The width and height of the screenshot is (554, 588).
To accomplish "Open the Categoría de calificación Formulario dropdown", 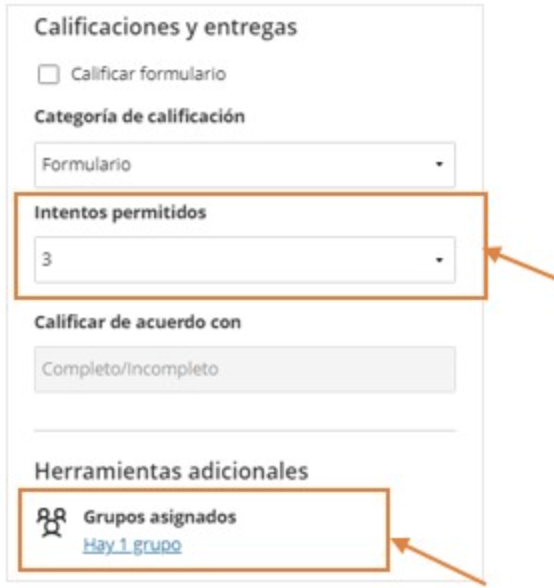I will click(245, 164).
